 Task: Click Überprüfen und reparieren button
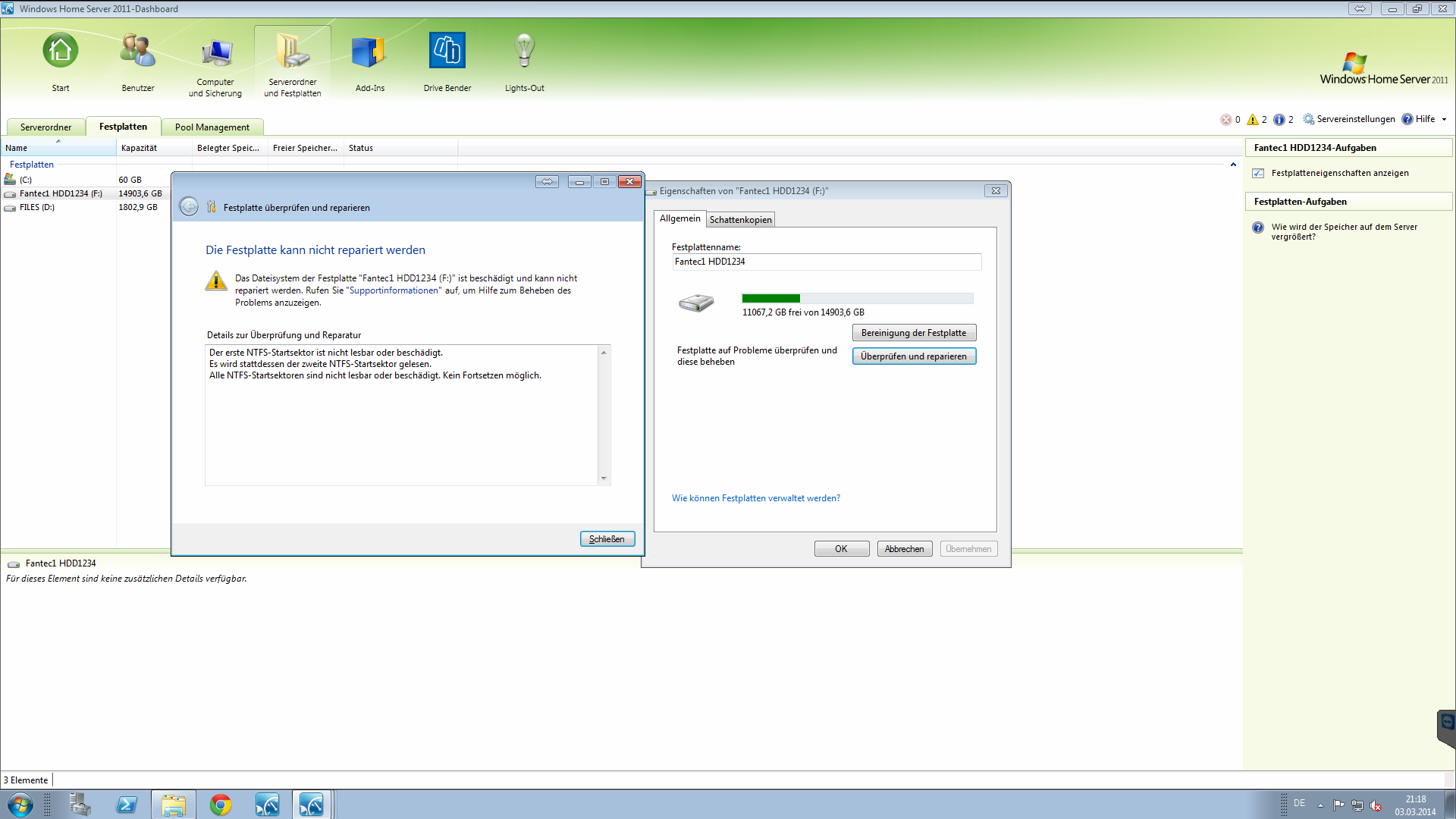click(x=914, y=356)
